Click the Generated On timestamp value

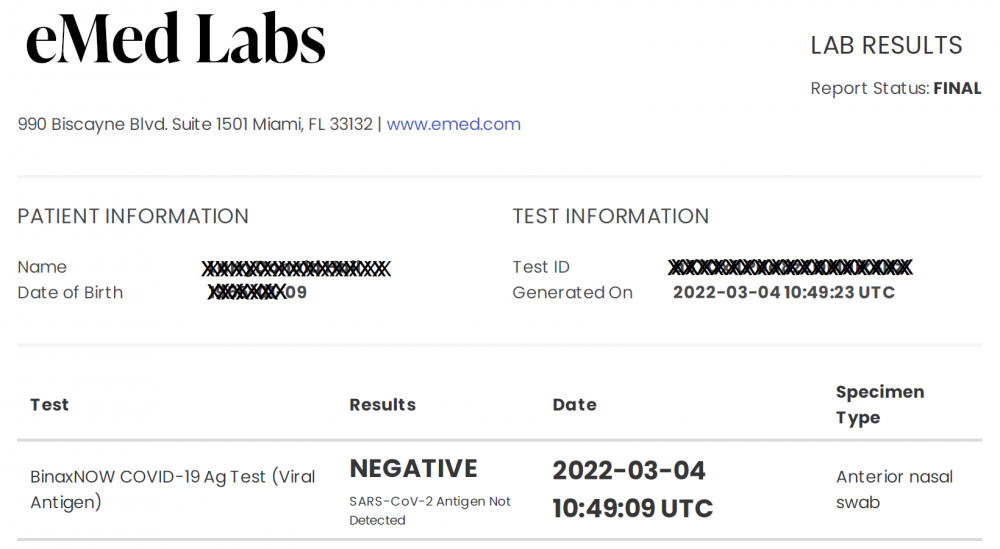tap(784, 292)
